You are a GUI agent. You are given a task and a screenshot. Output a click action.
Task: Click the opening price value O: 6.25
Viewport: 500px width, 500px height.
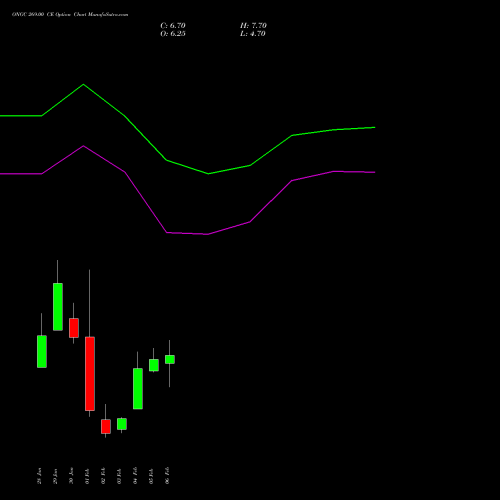[x=173, y=34]
